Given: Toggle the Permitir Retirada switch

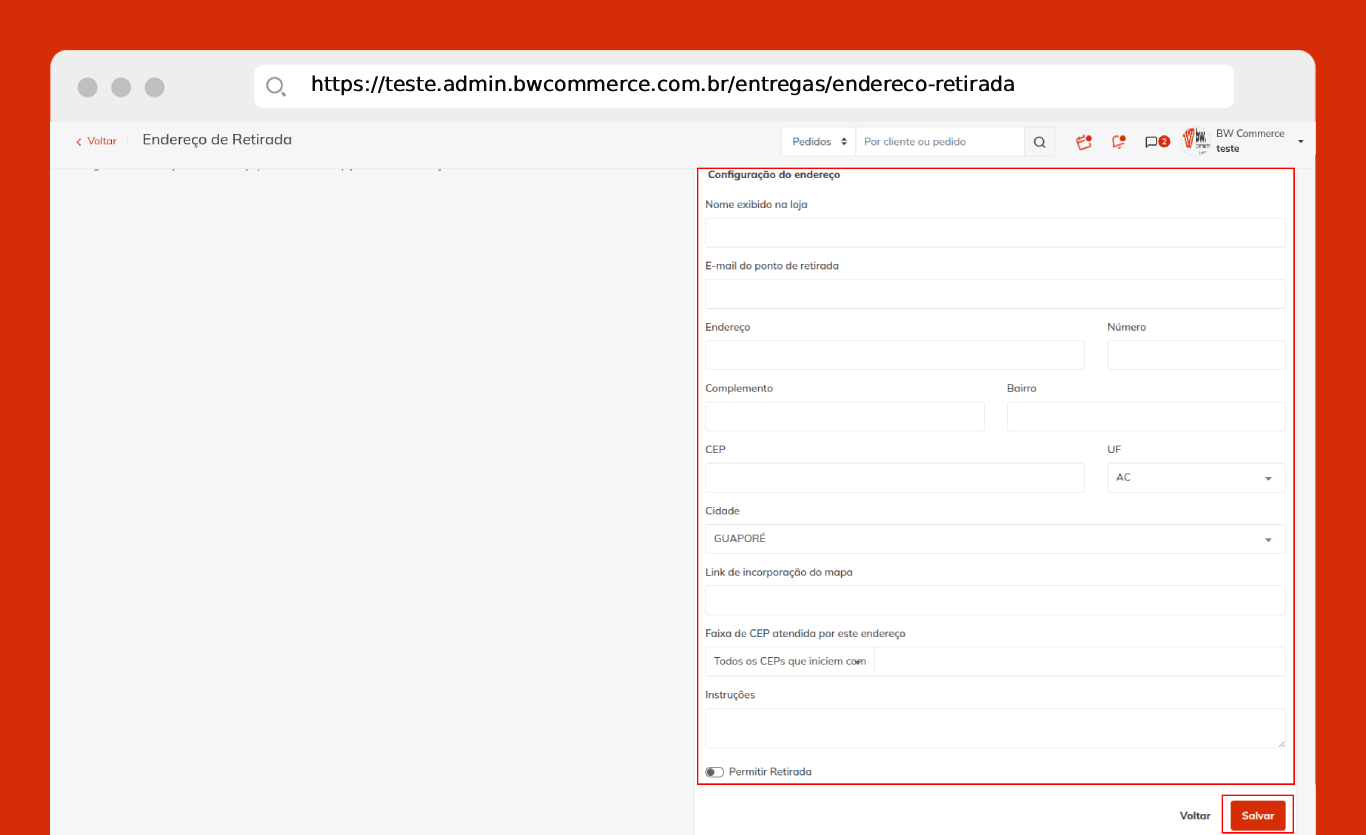Looking at the screenshot, I should pos(714,772).
